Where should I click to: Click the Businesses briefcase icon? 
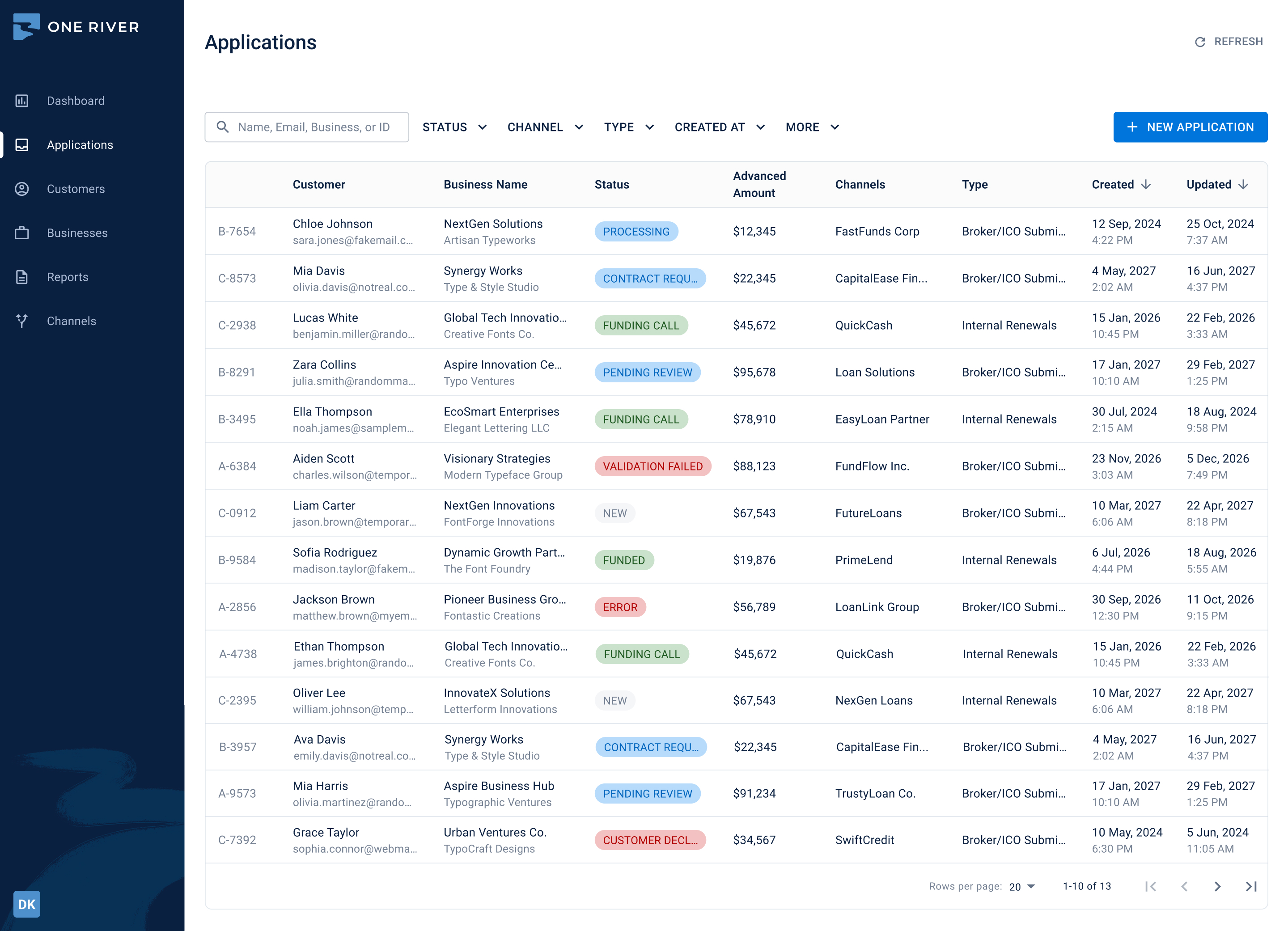point(21,233)
